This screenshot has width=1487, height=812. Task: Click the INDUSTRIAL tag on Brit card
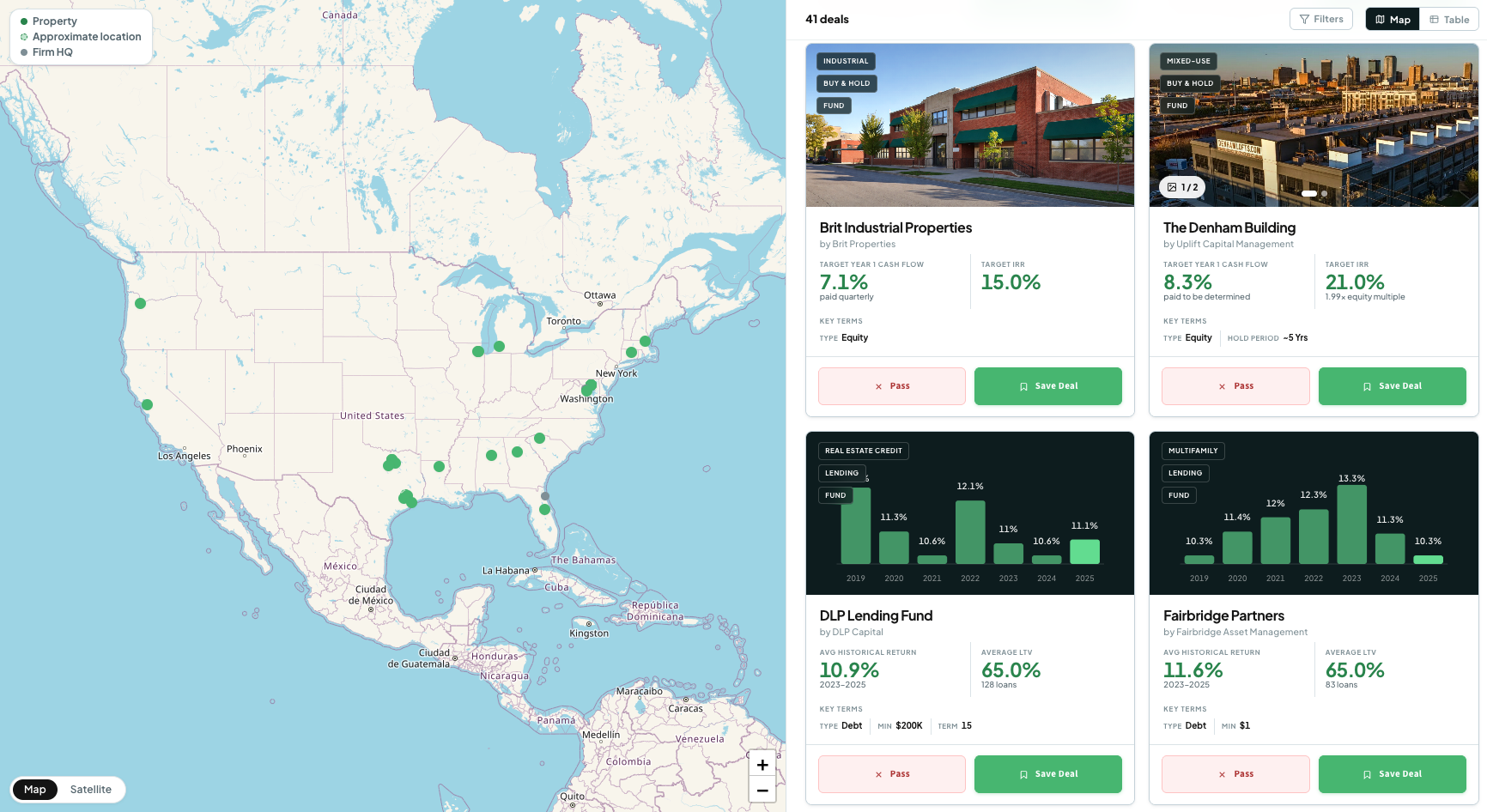(x=846, y=61)
